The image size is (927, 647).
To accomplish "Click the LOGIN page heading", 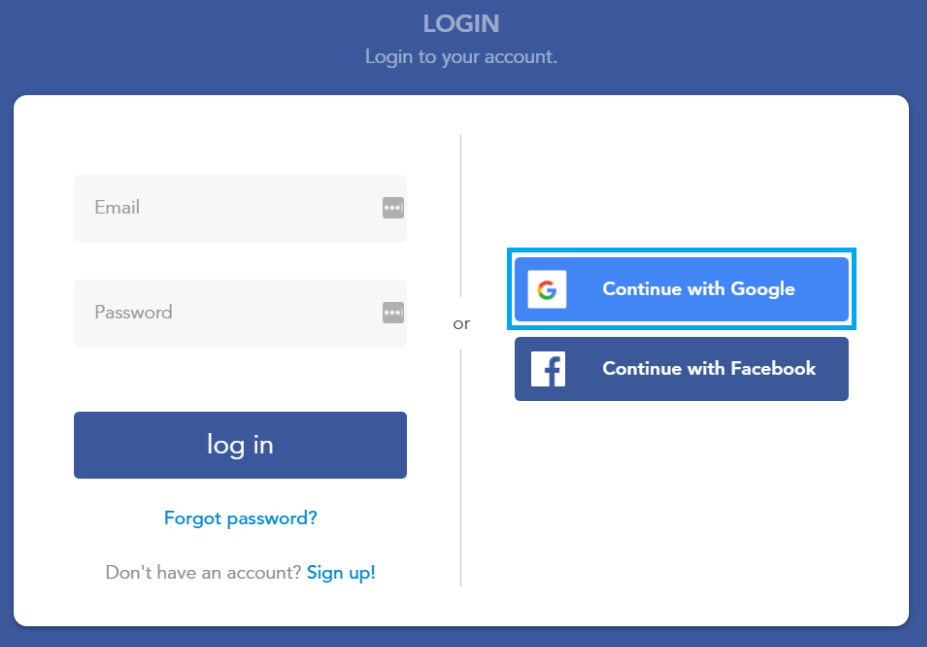I will (x=461, y=24).
